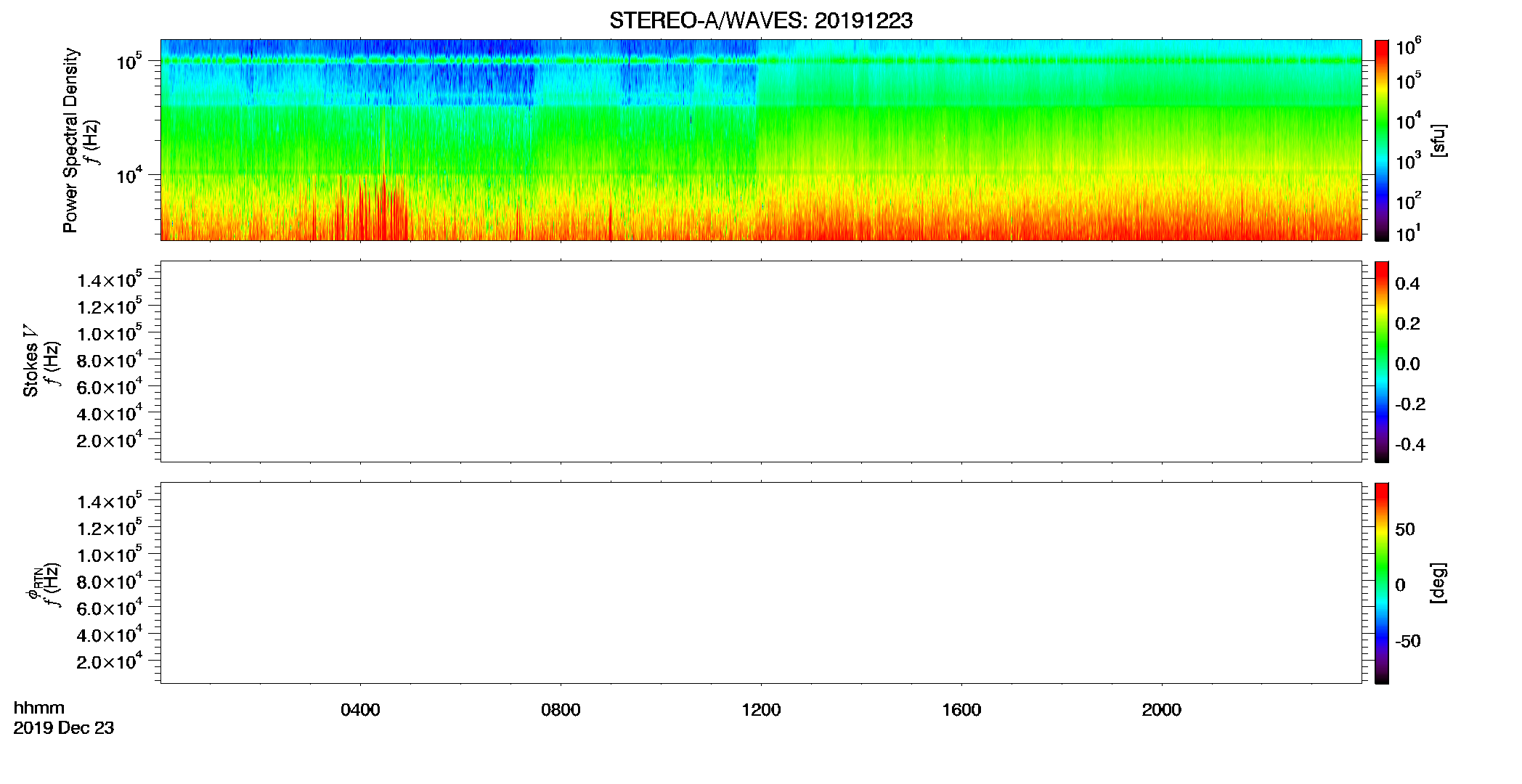Click the "2000" time tick label
The width and height of the screenshot is (1522, 784).
tap(1162, 710)
